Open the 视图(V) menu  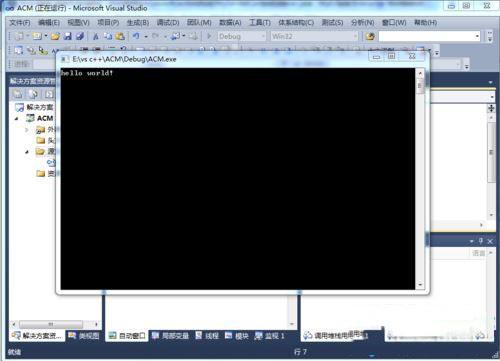[78, 23]
